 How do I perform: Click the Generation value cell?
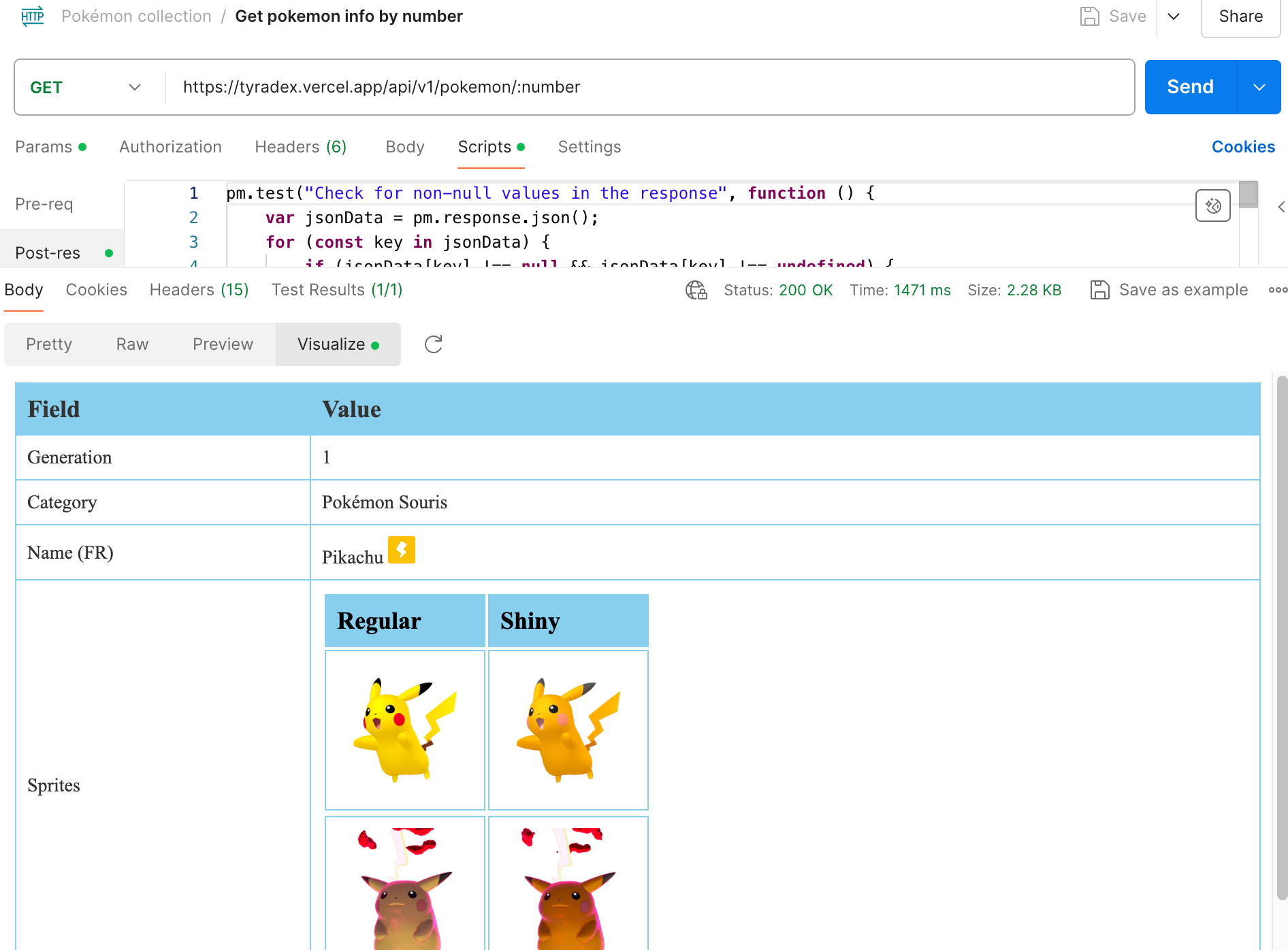coord(785,457)
